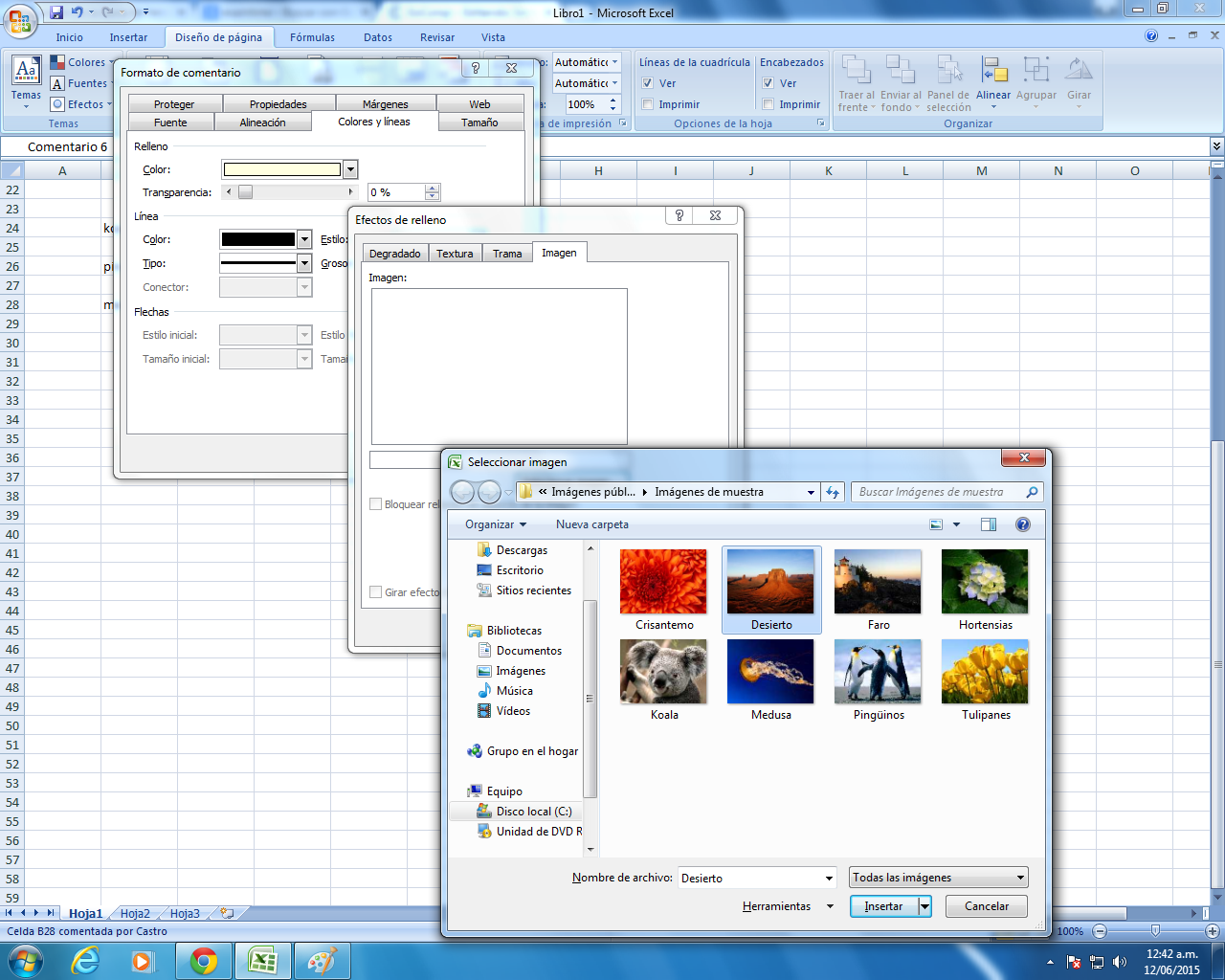The height and width of the screenshot is (980, 1225).
Task: Open Google Chrome from the taskbar
Action: pos(204,961)
